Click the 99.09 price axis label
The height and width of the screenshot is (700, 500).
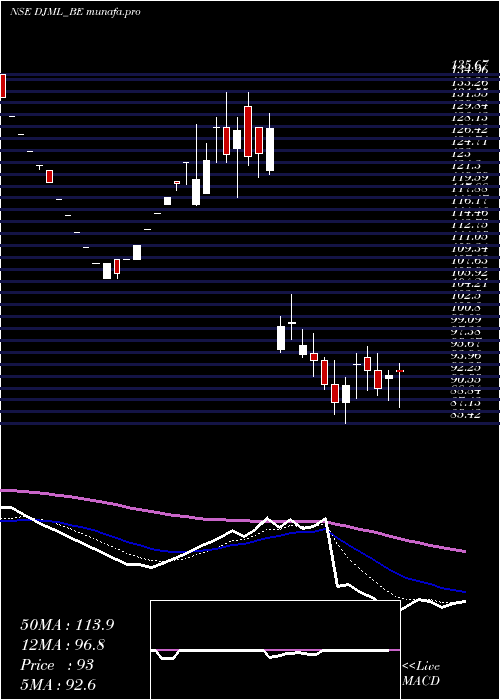pyautogui.click(x=467, y=320)
